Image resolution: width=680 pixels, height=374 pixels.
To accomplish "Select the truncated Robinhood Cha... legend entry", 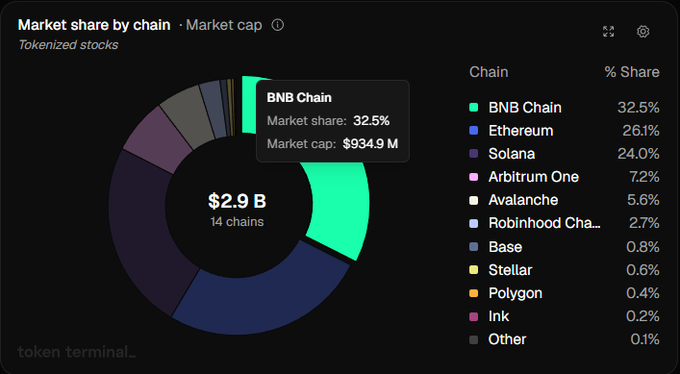I will [x=544, y=223].
